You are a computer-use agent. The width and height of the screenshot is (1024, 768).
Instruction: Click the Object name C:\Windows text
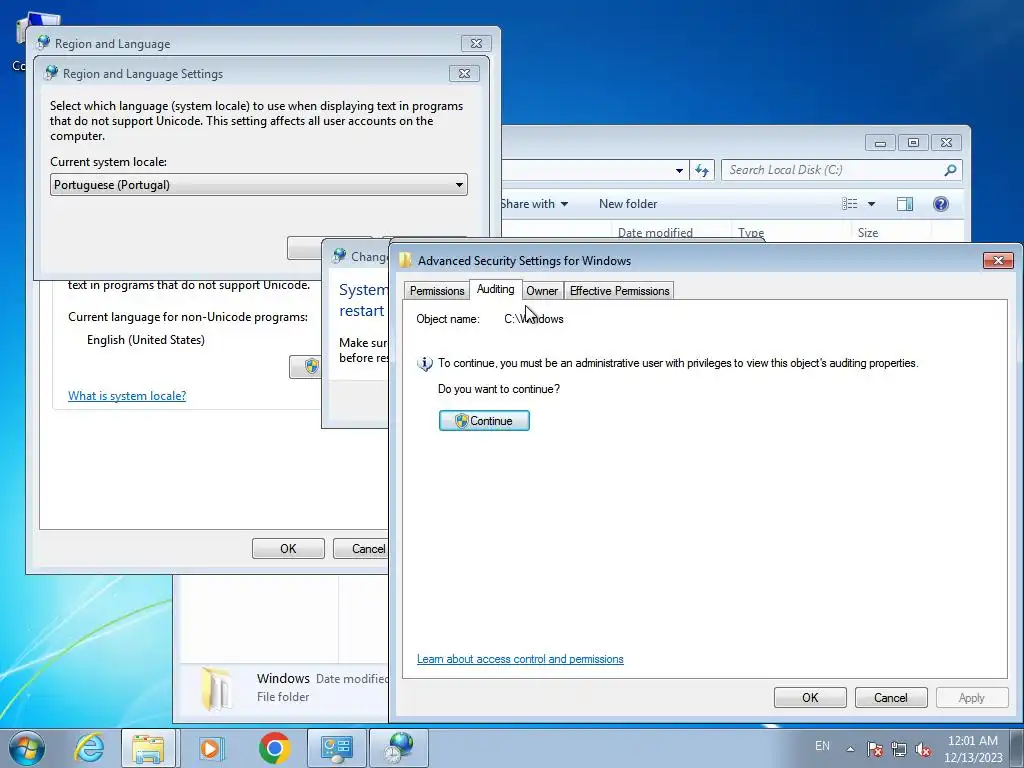[x=534, y=319]
